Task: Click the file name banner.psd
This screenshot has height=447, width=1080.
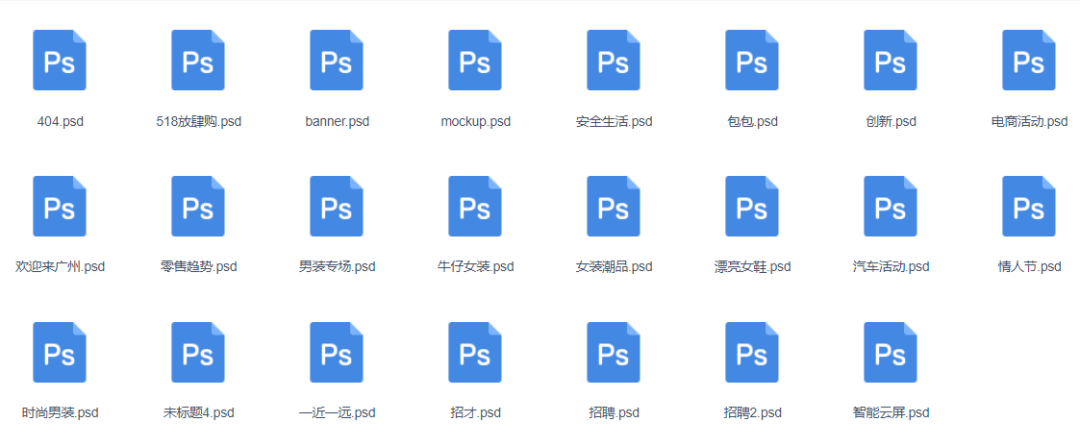Action: click(337, 122)
